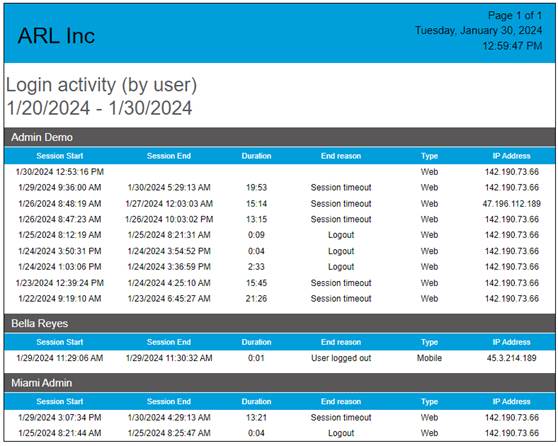The image size is (558, 446).
Task: Click the Login activity (by user) report title
Action: [x=101, y=85]
